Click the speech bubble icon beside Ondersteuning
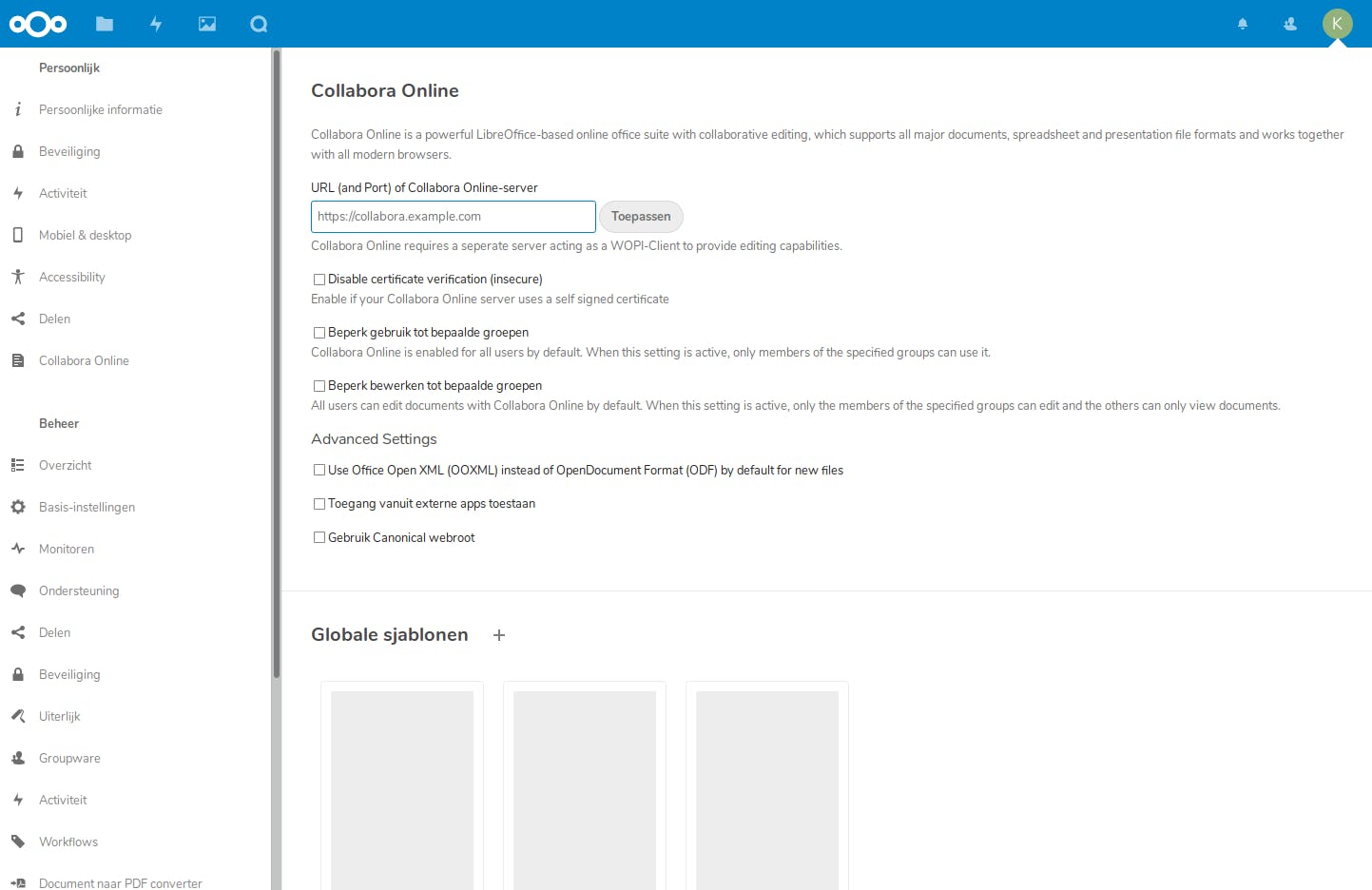This screenshot has height=890, width=1372. 18,590
